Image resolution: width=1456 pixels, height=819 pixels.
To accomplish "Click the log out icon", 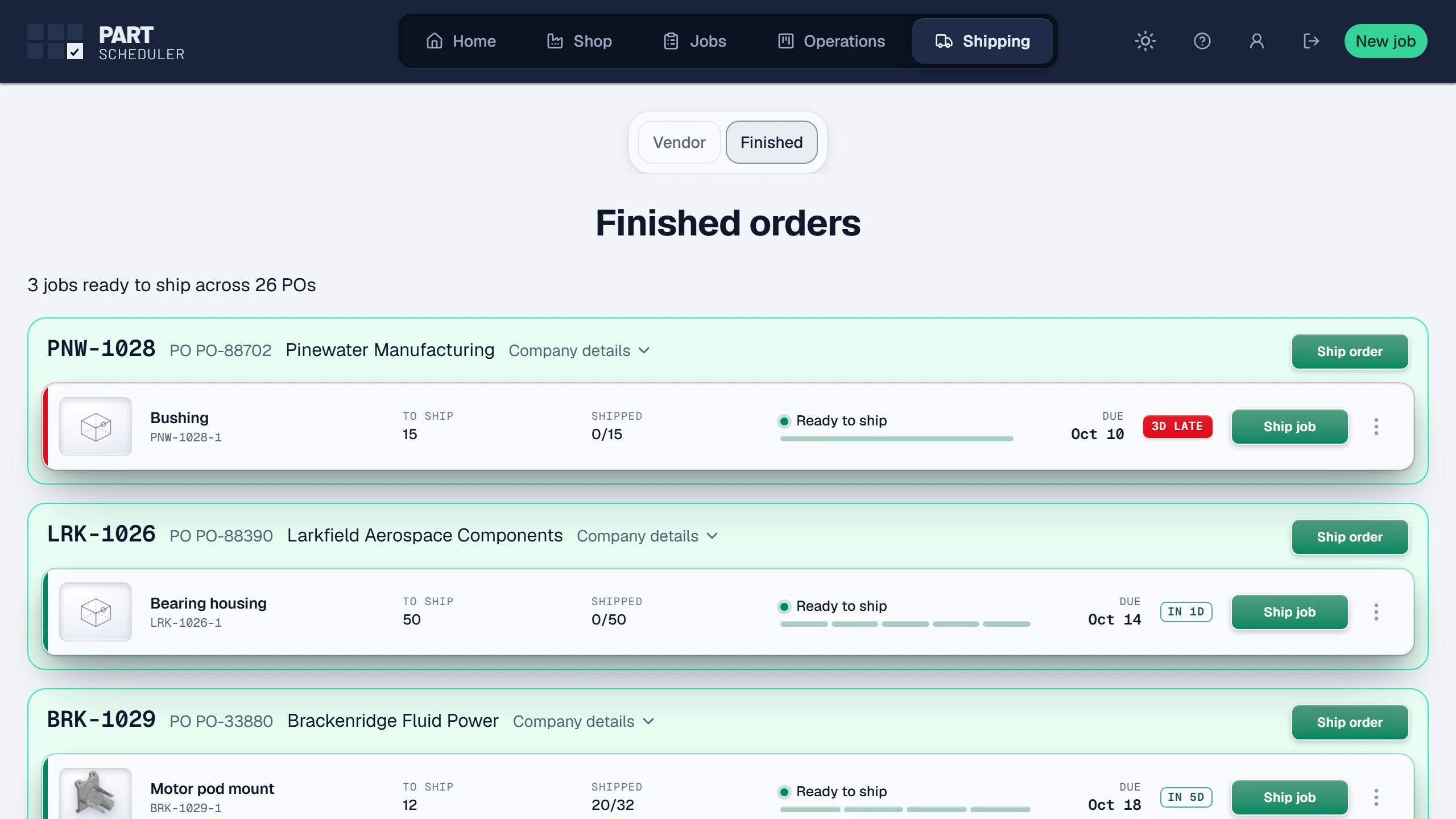I will click(1311, 41).
